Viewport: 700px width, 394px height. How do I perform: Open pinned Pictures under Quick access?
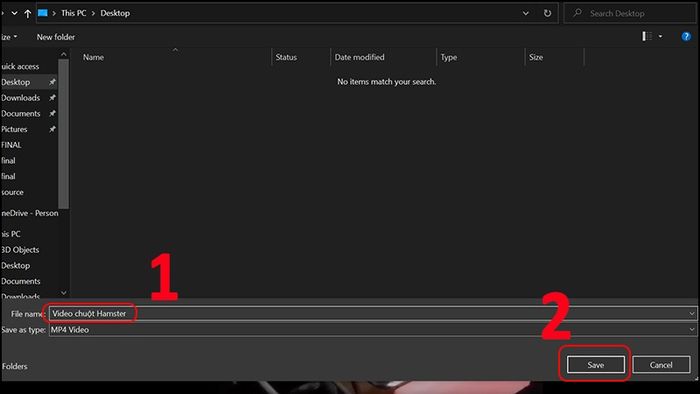14,129
